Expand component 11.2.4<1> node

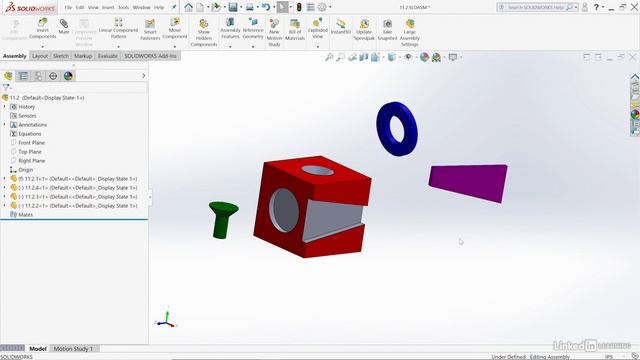pos(4,187)
